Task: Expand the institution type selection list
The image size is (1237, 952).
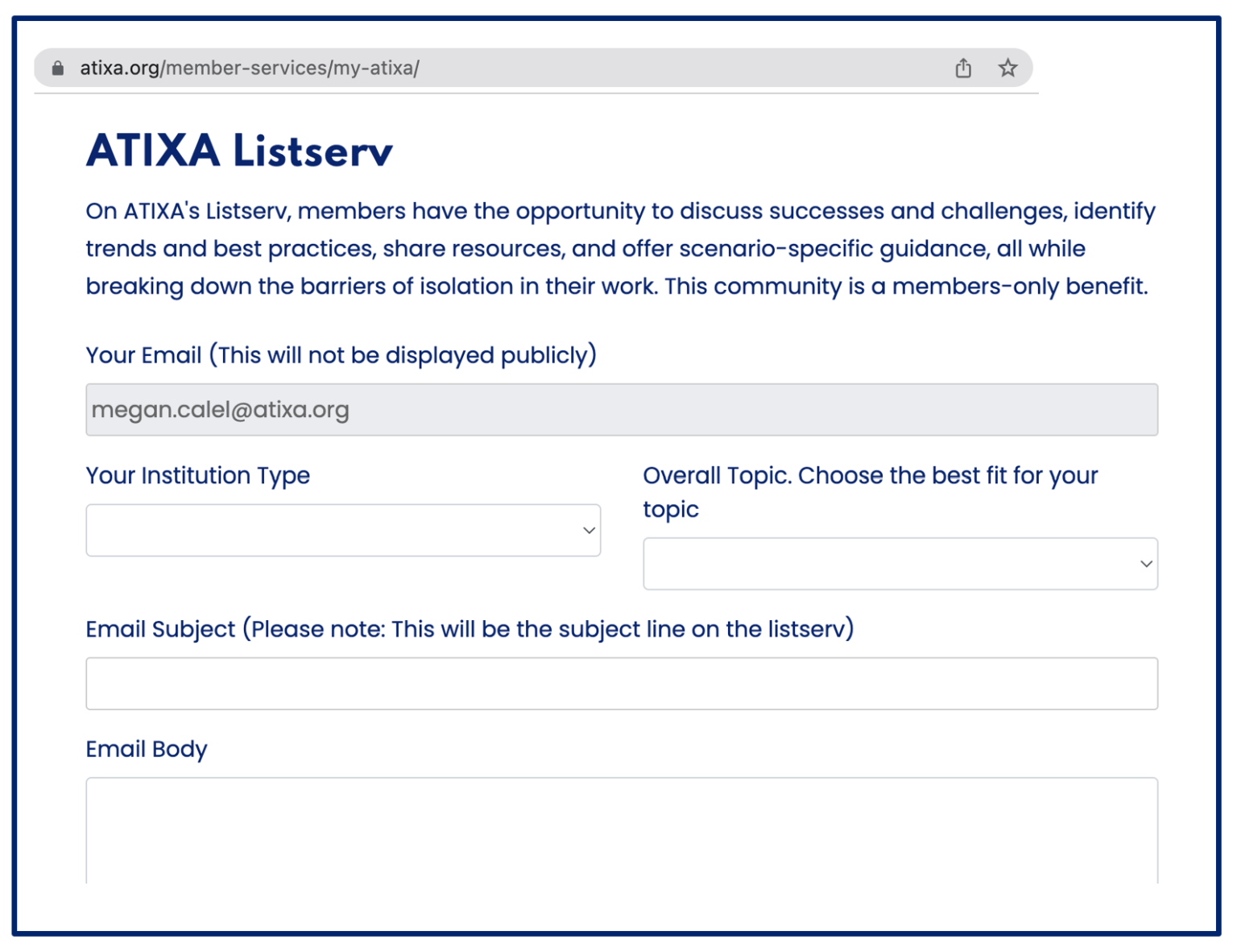Action: tap(342, 530)
